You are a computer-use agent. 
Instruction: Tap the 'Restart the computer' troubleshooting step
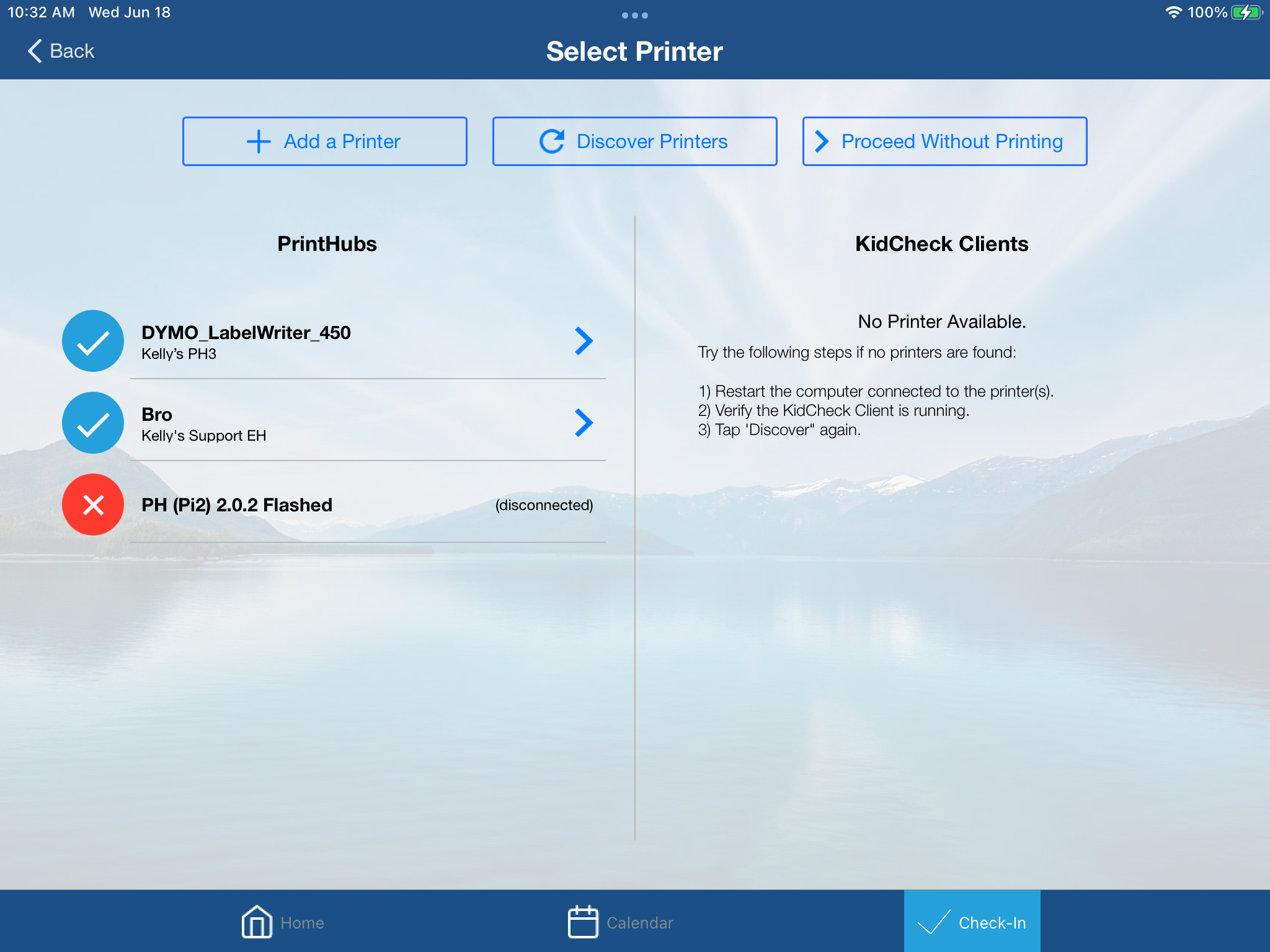(x=876, y=391)
